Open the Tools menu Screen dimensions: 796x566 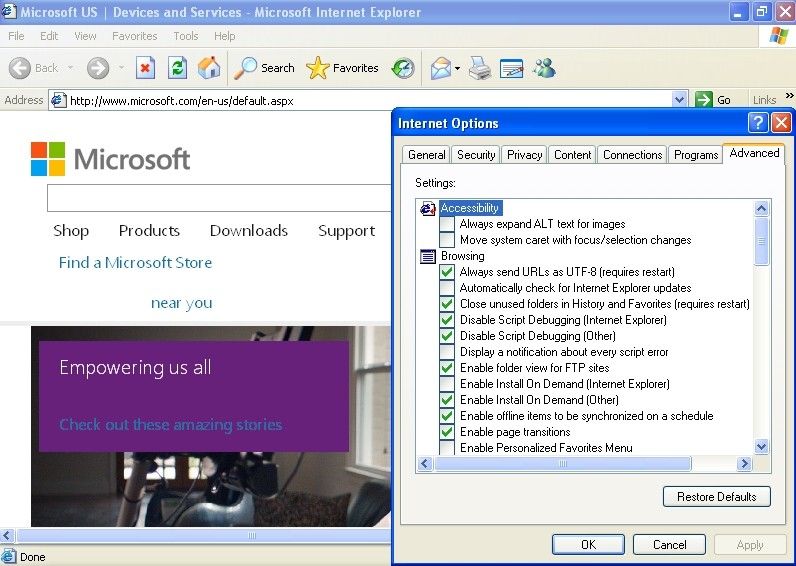pos(185,36)
